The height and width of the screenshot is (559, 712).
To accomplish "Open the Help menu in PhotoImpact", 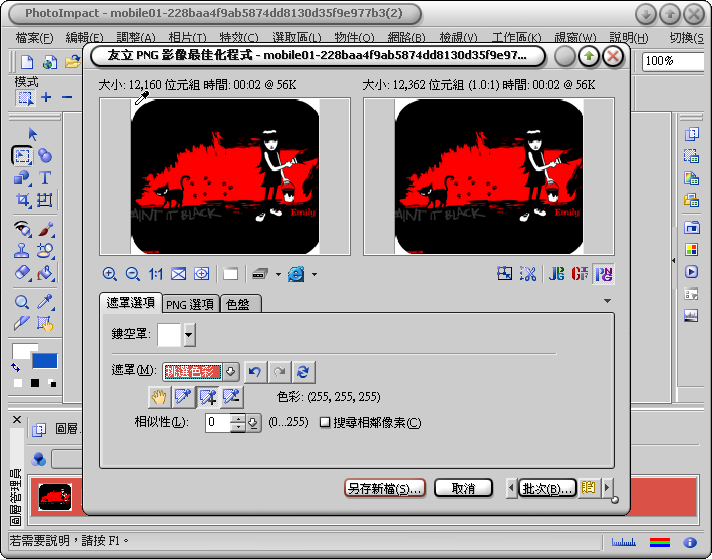I will [628, 38].
